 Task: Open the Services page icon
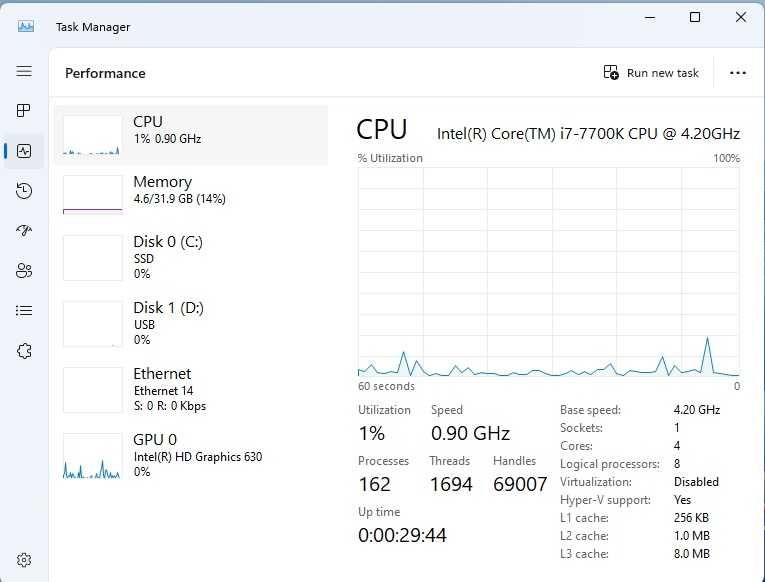click(x=24, y=351)
